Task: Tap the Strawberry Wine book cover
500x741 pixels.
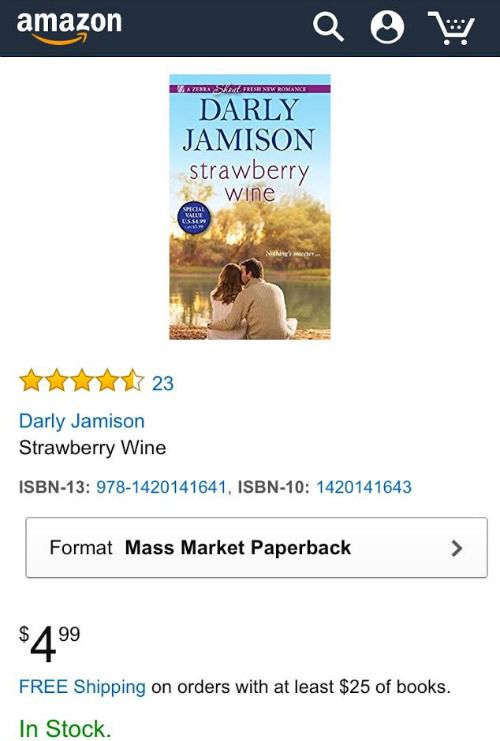Action: (x=250, y=207)
